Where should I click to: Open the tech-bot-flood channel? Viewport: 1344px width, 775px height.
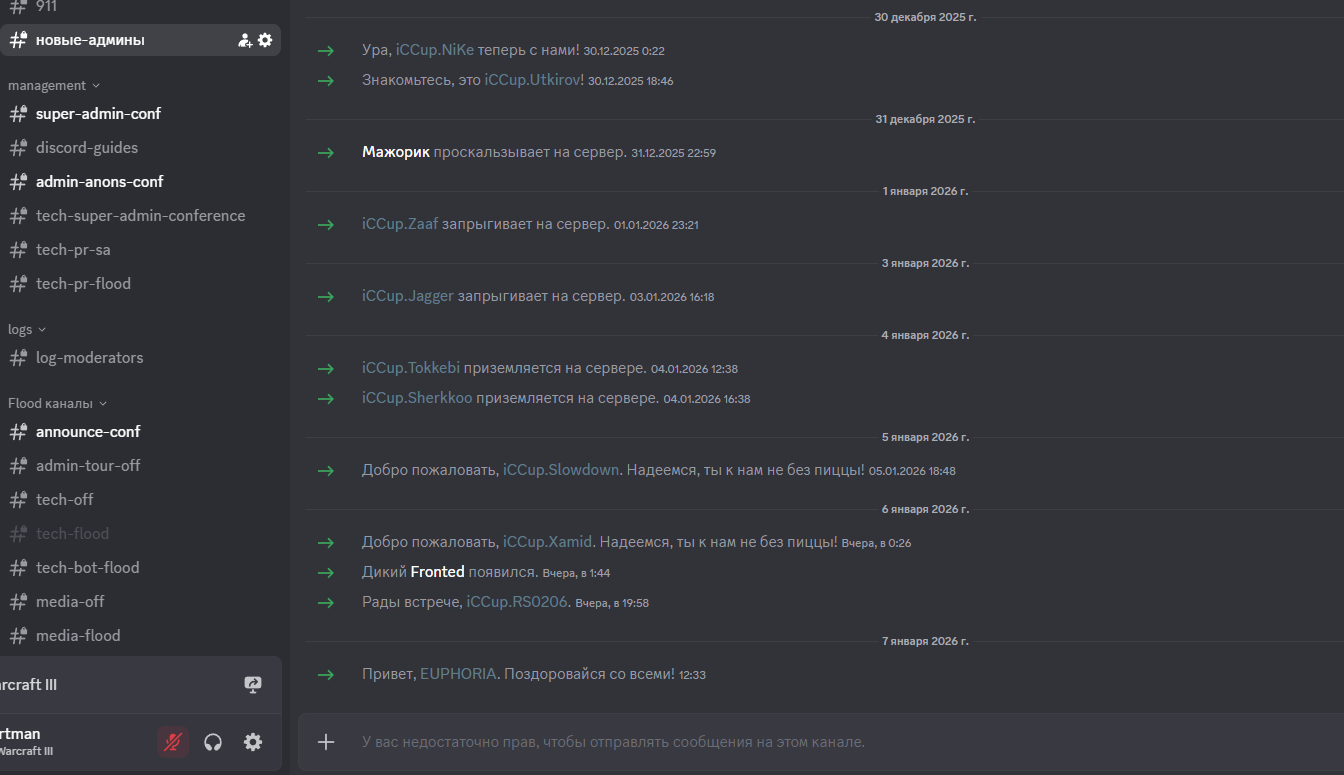point(87,568)
